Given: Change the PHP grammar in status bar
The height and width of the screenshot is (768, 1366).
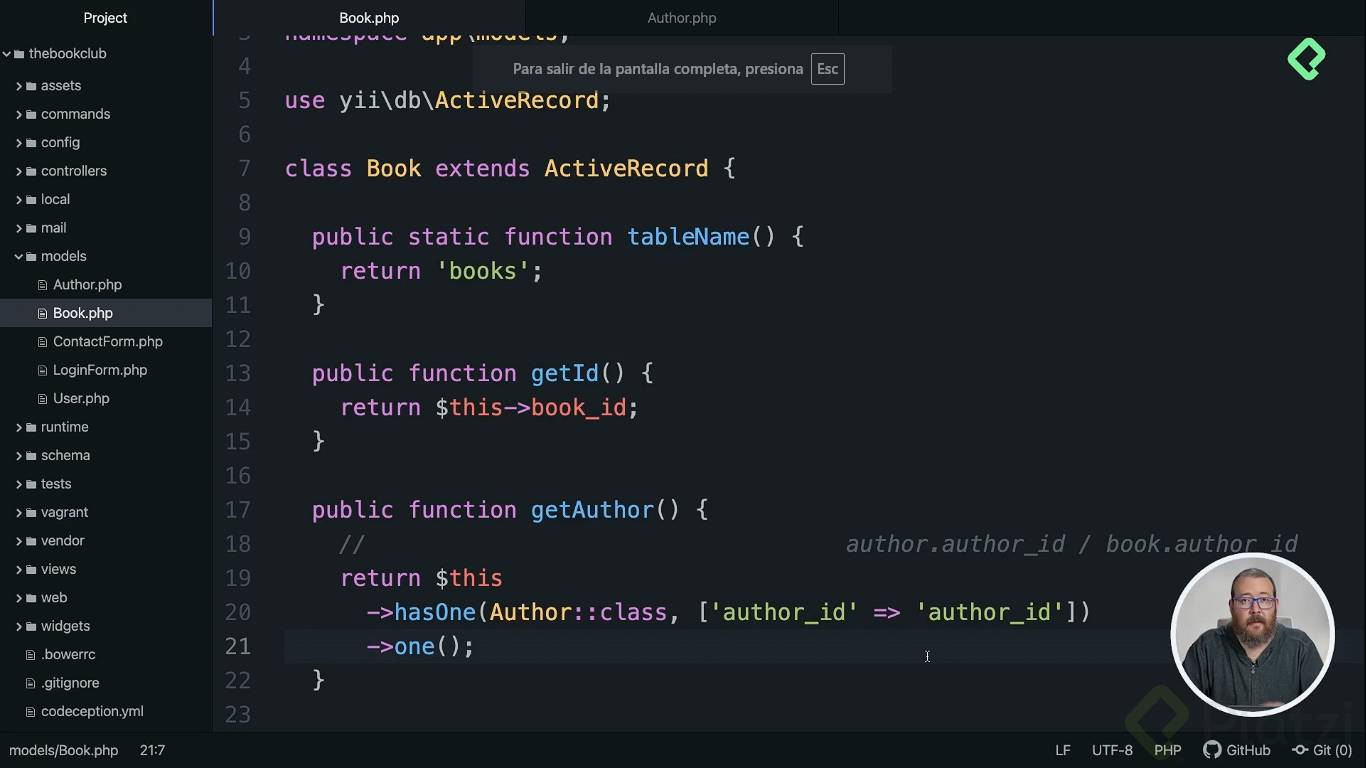Looking at the screenshot, I should [1167, 750].
